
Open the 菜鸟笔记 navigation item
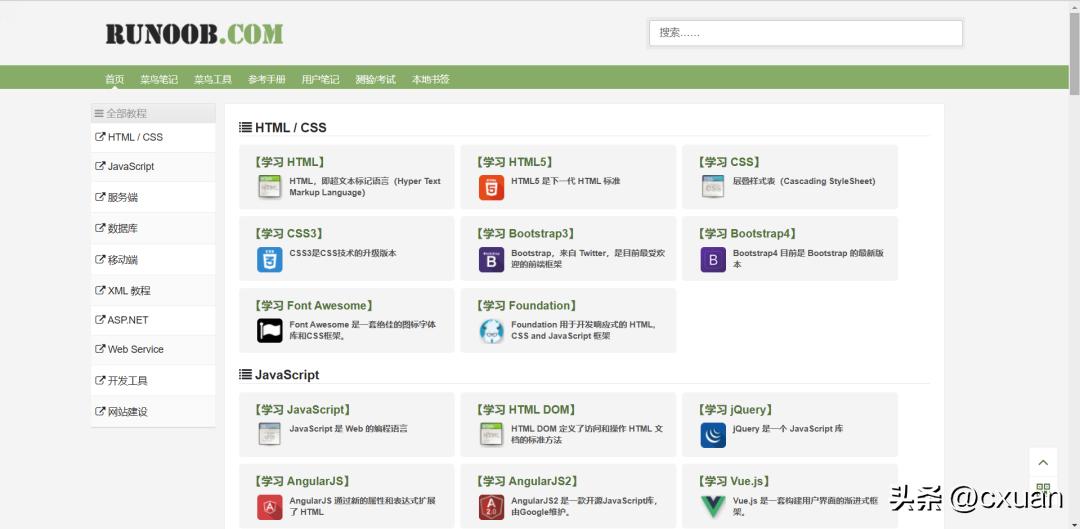(159, 79)
